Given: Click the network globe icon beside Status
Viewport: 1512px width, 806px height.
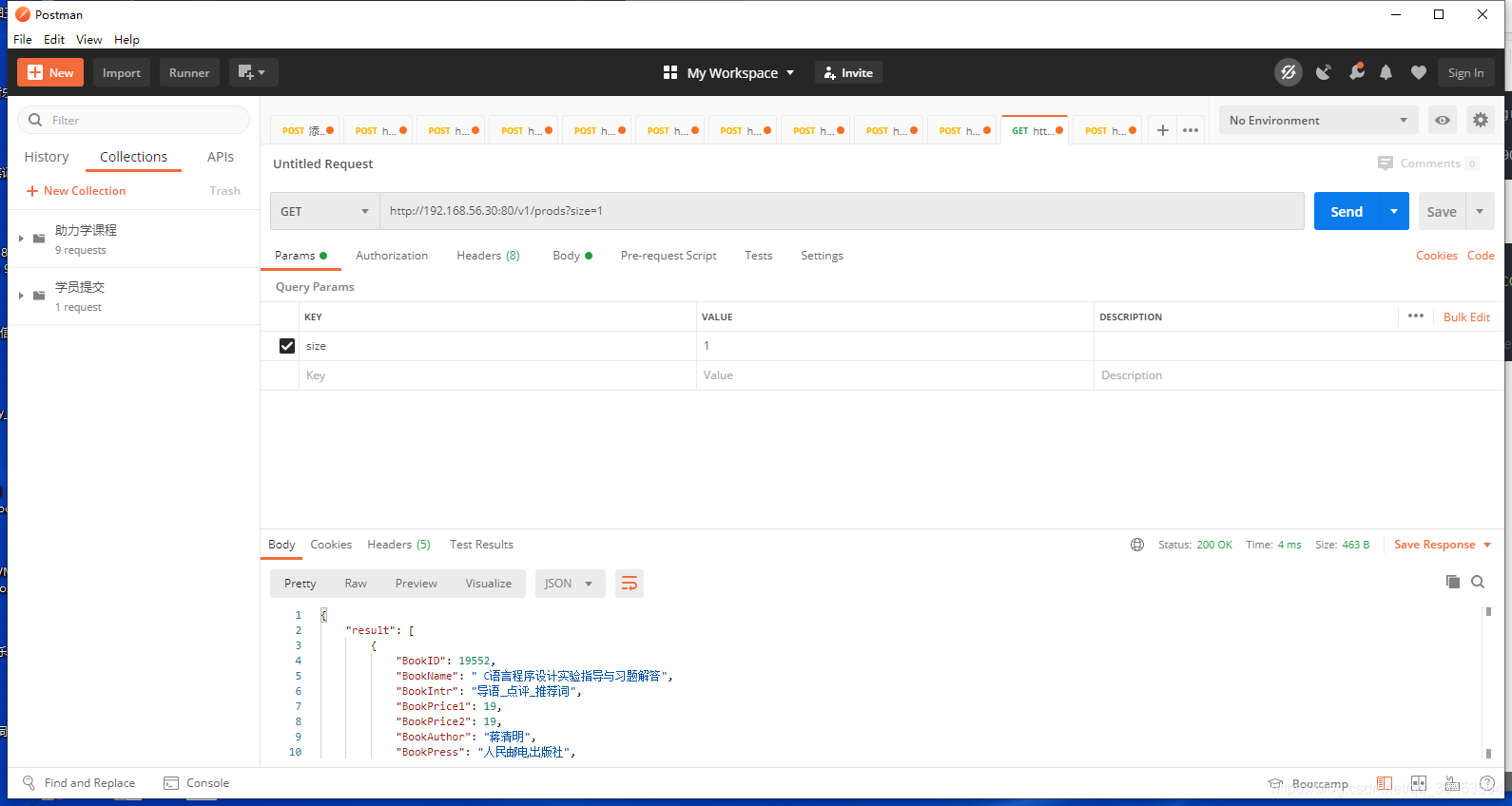Looking at the screenshot, I should click(1137, 545).
